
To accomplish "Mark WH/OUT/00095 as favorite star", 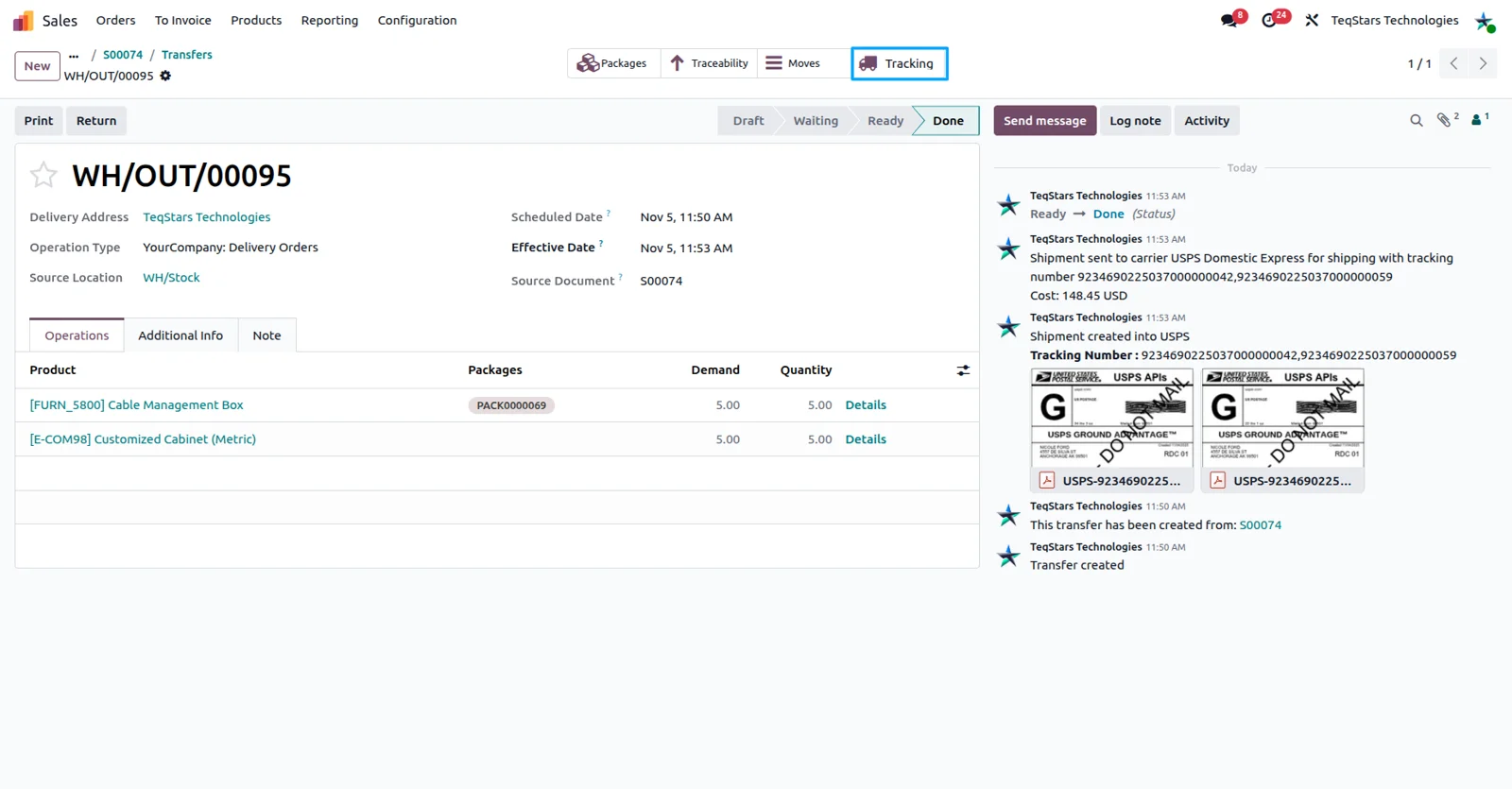I will [43, 175].
